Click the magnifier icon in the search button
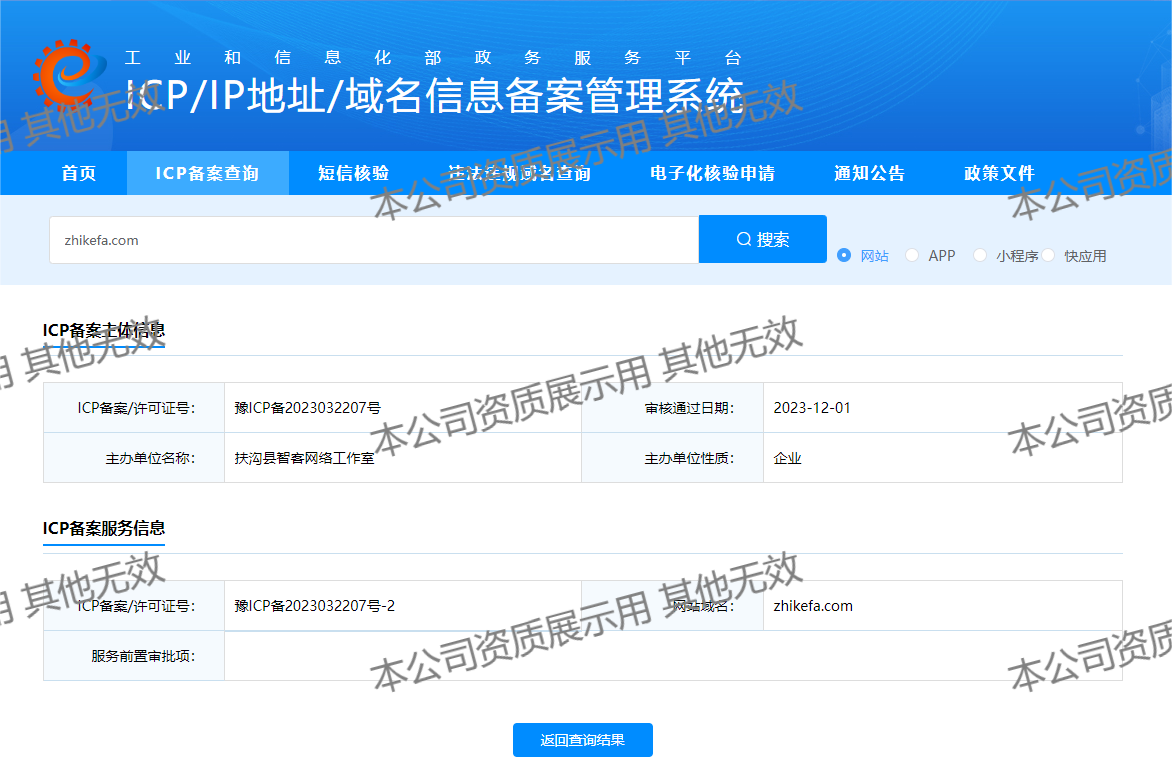 (743, 239)
